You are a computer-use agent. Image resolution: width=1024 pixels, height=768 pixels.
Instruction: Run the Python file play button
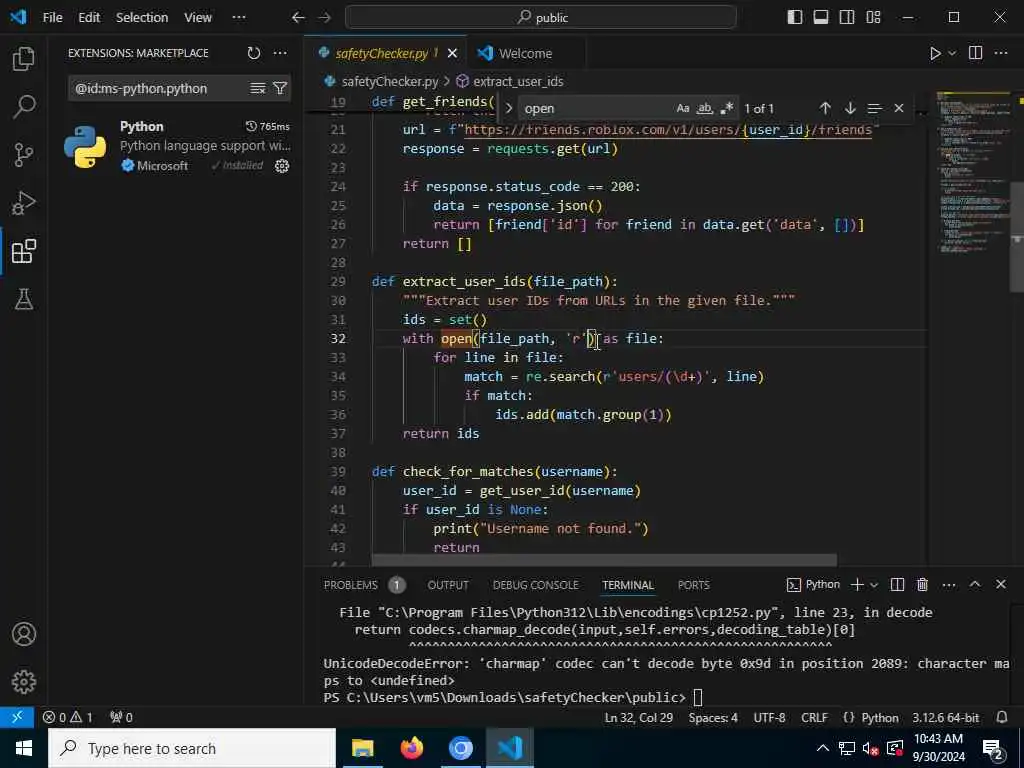(935, 54)
